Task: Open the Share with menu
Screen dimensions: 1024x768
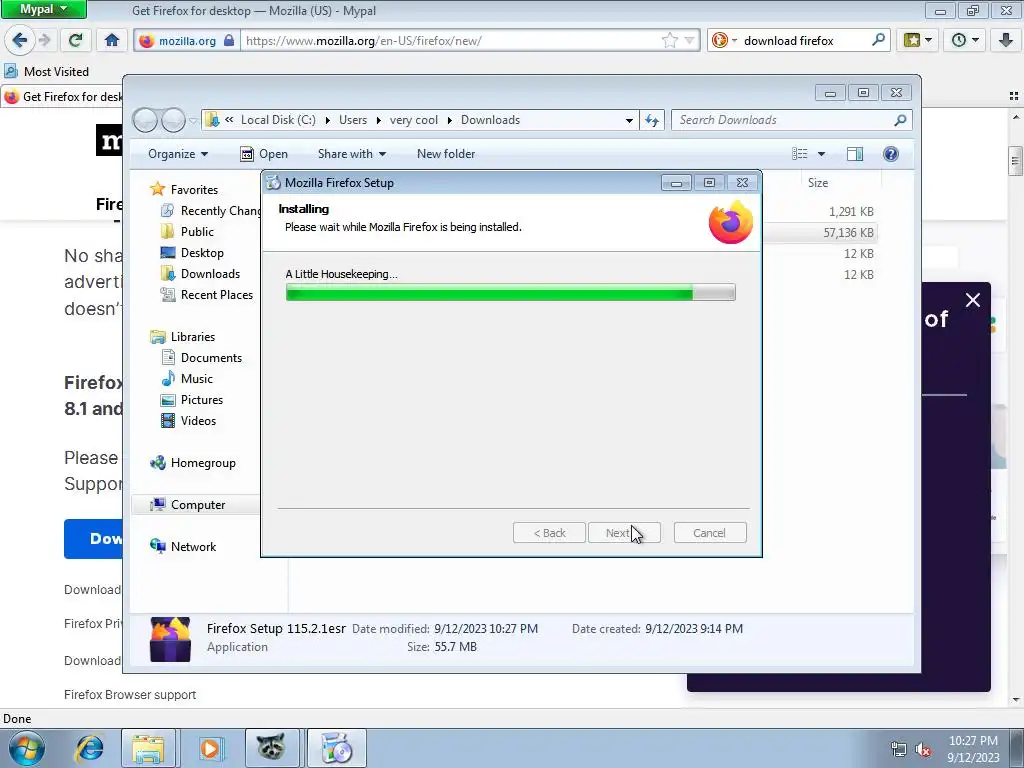Action: (352, 154)
